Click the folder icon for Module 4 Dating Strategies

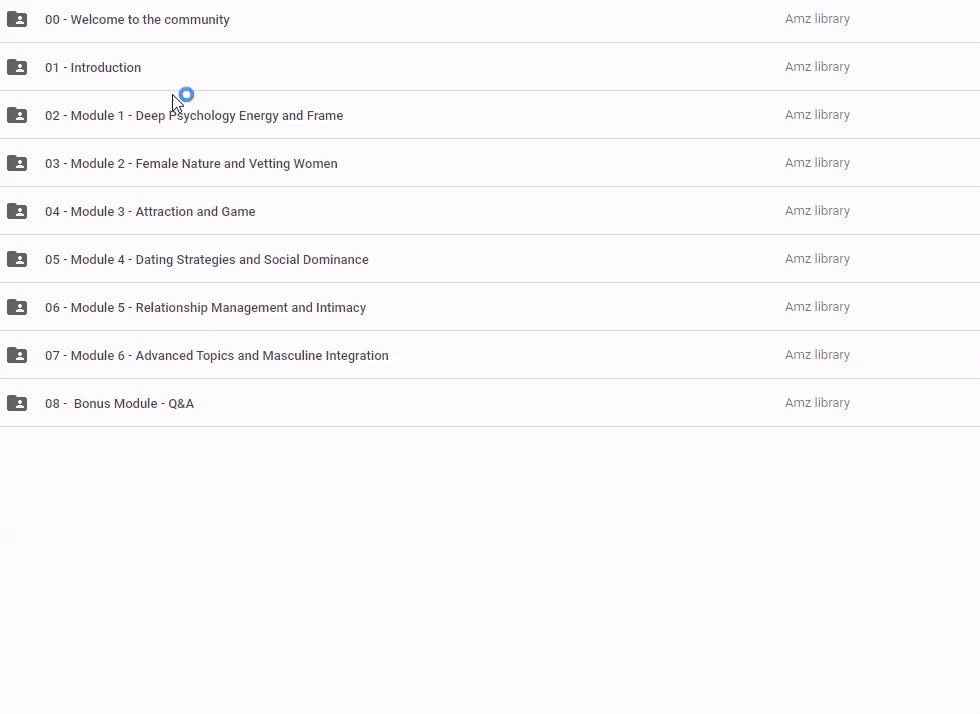[x=17, y=259]
